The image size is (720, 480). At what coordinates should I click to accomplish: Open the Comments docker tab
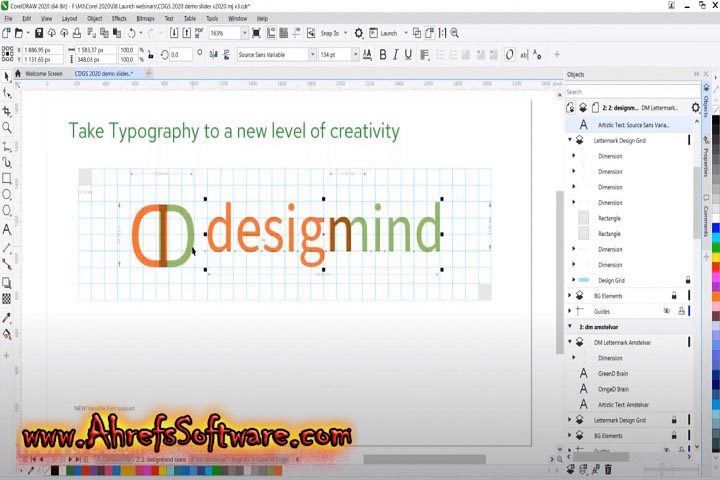(706, 216)
